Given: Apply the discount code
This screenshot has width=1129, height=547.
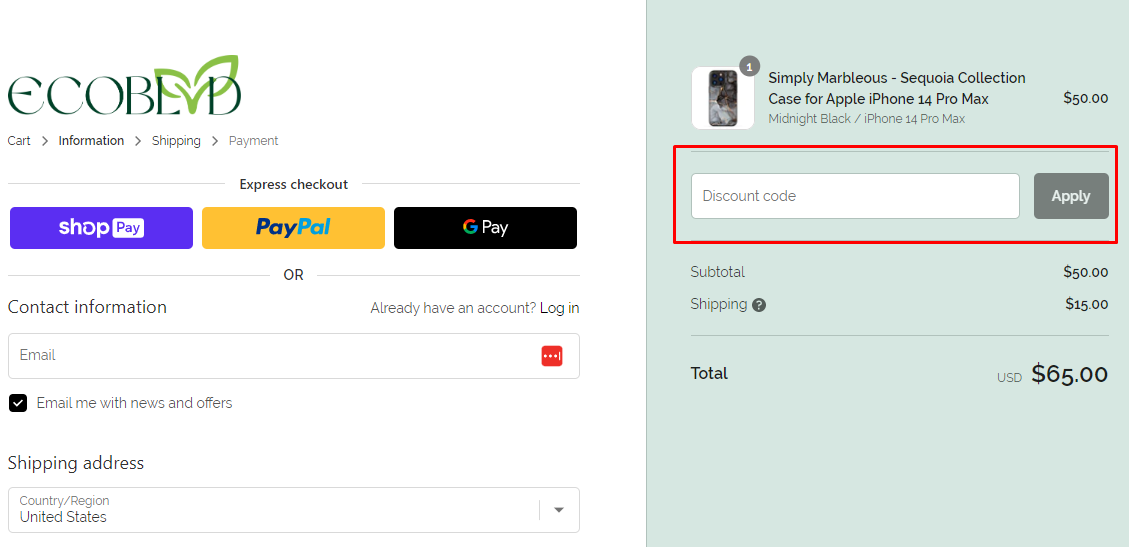Looking at the screenshot, I should pyautogui.click(x=1071, y=196).
